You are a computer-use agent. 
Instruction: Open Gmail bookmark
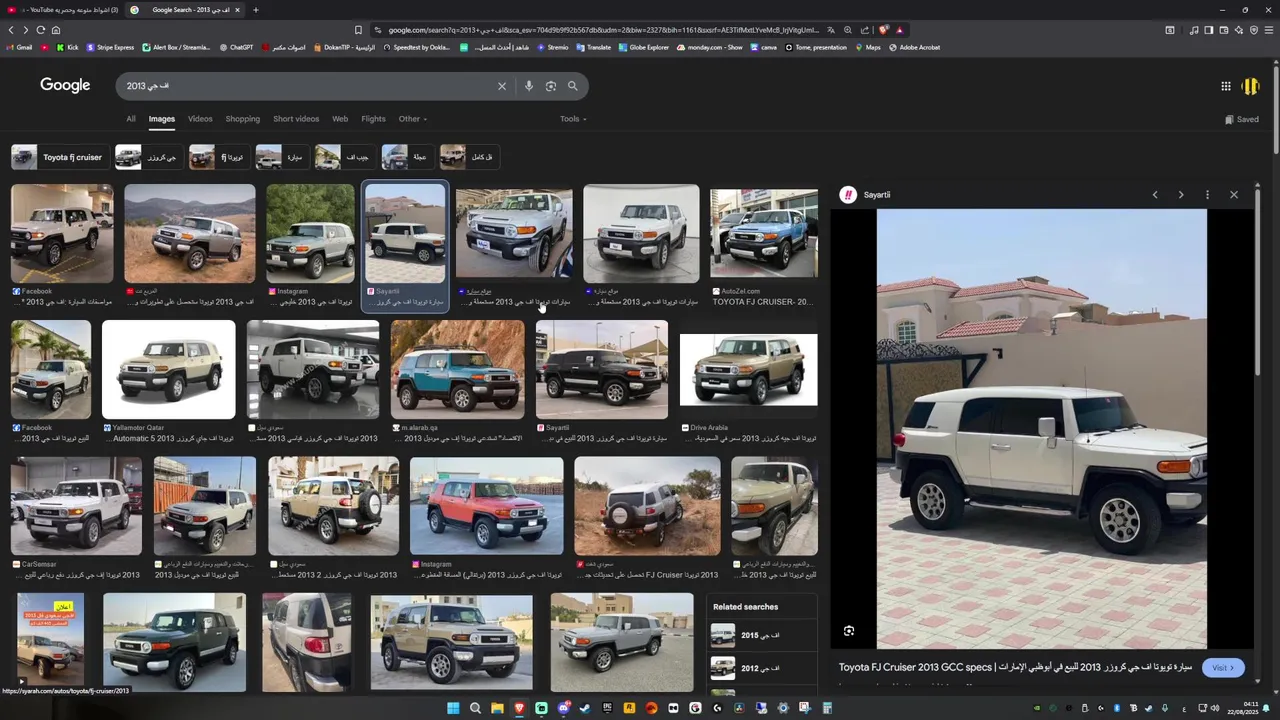(x=19, y=47)
